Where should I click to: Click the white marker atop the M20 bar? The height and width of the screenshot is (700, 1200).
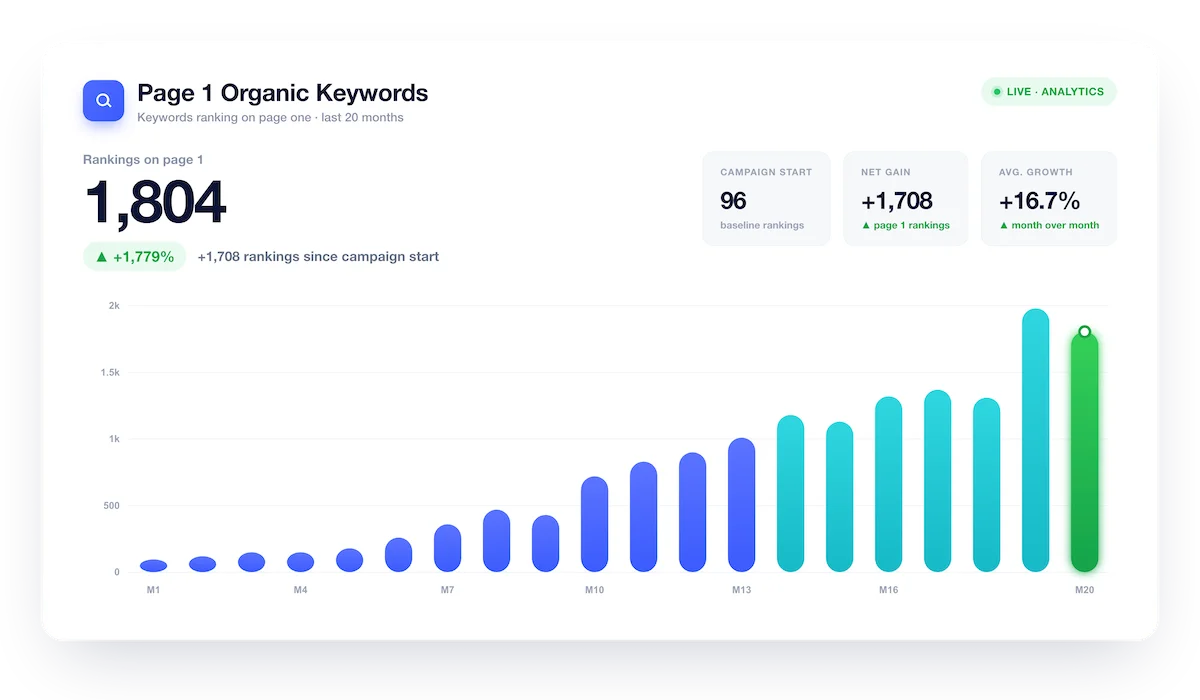(1085, 332)
